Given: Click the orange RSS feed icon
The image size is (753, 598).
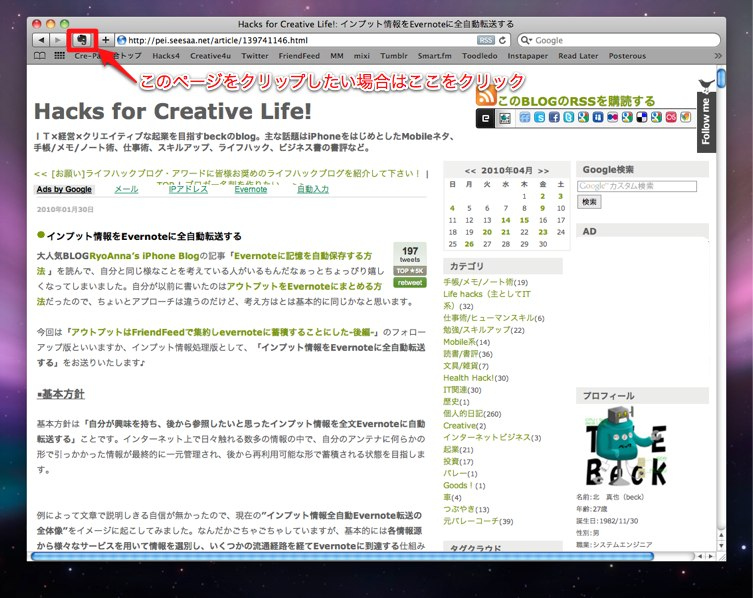Looking at the screenshot, I should pyautogui.click(x=486, y=95).
